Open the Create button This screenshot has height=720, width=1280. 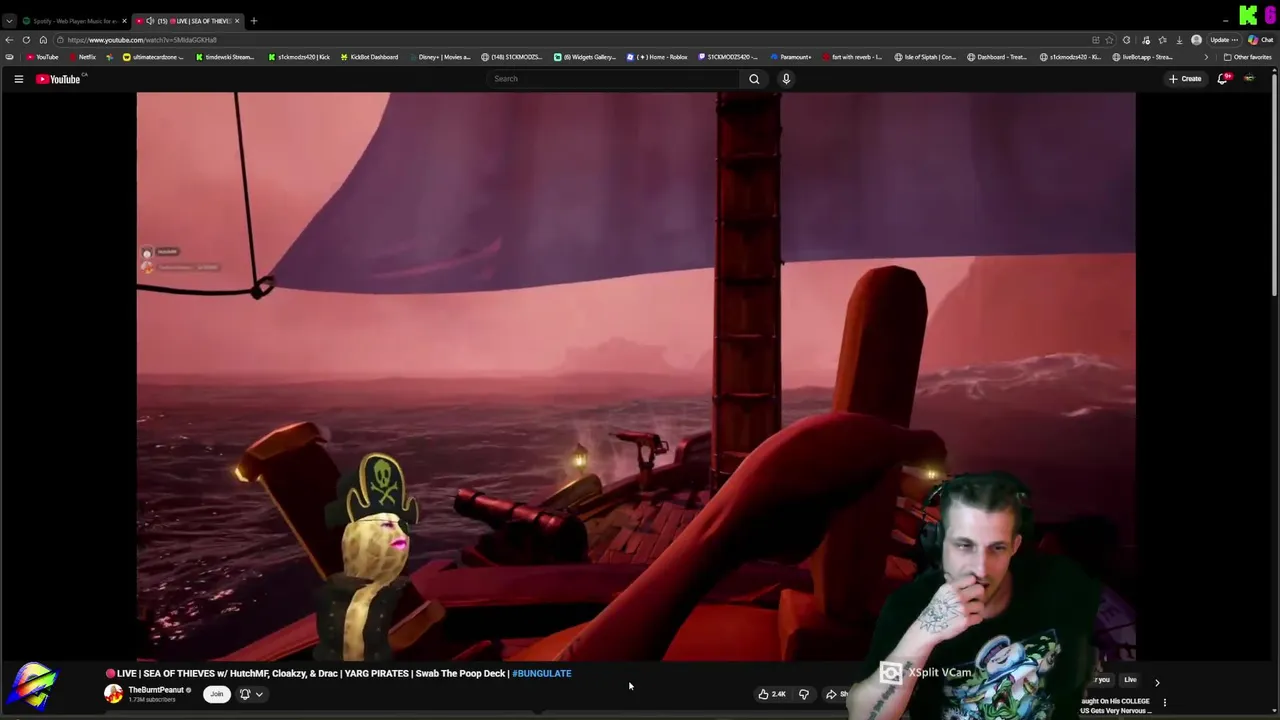(x=1185, y=79)
